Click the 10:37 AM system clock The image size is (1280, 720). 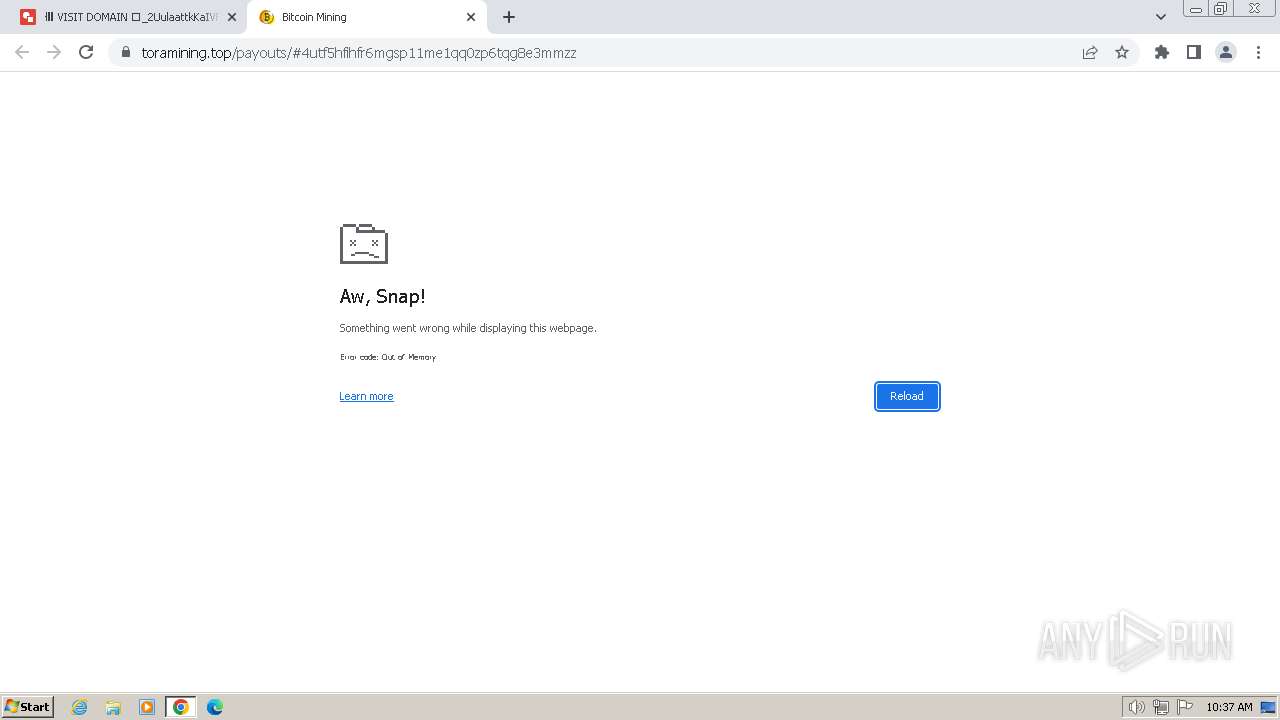point(1229,707)
